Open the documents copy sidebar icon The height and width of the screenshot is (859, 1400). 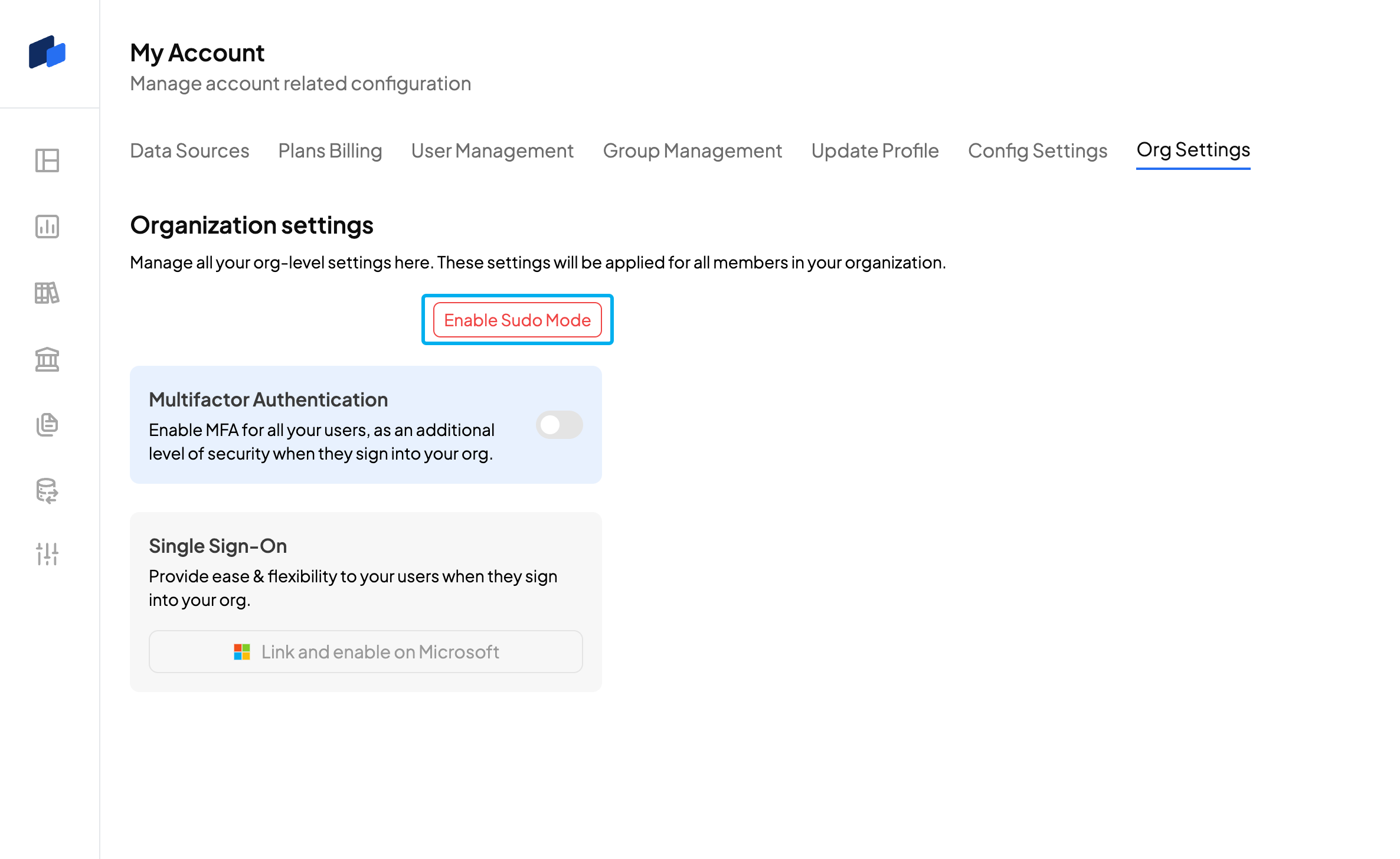coord(47,425)
